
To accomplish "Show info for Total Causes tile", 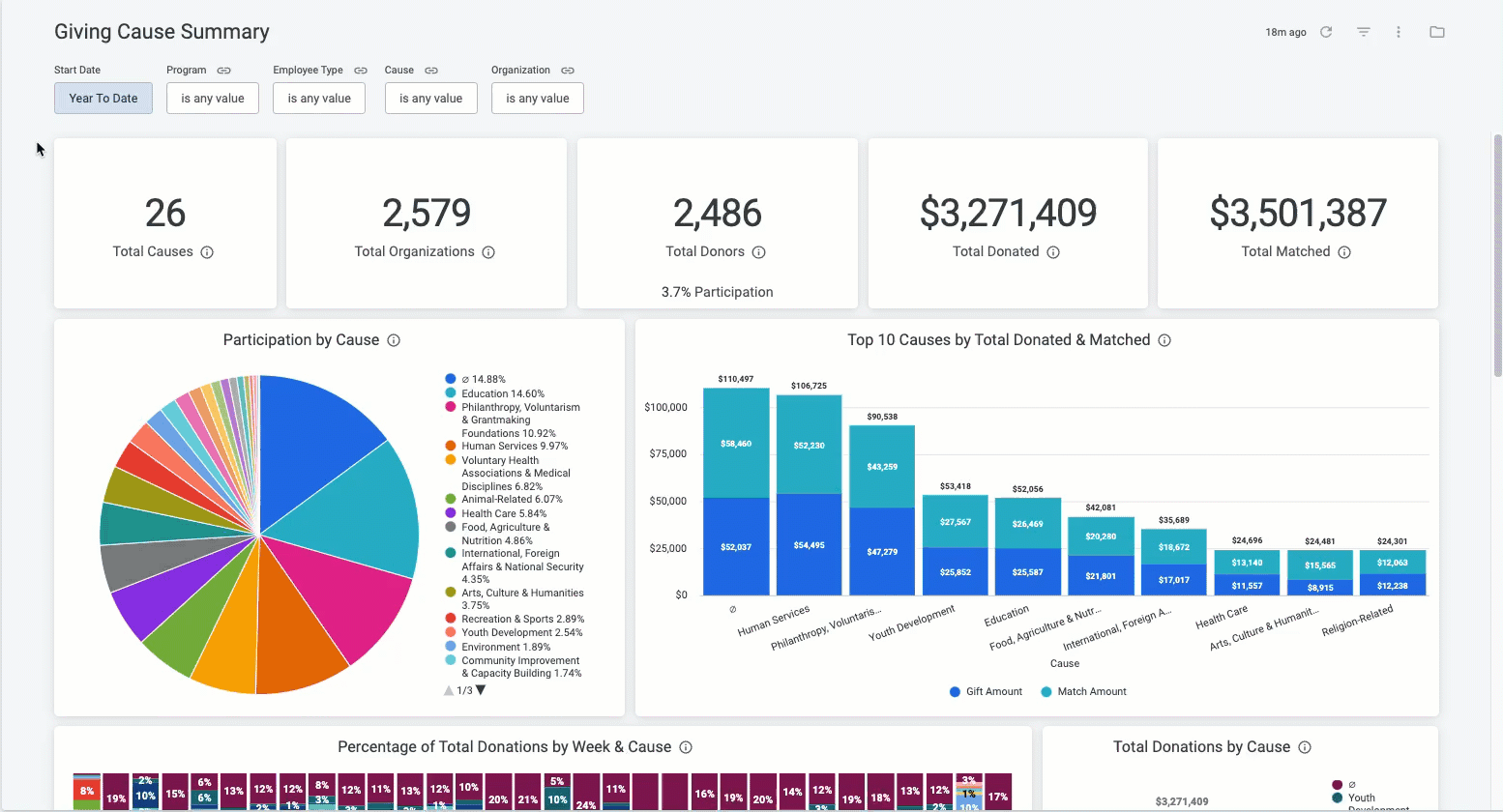I will (x=207, y=252).
